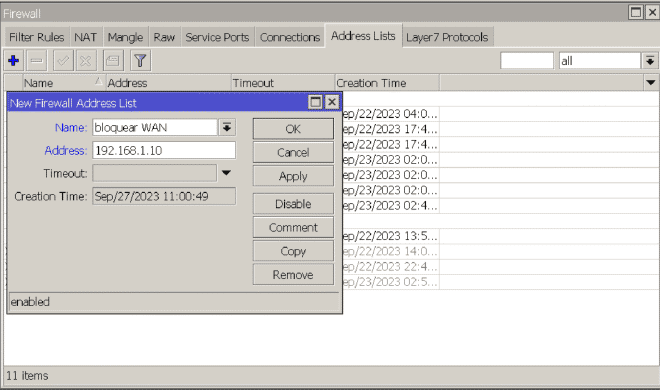Click the remove (minus) toolbar icon
660x390 pixels.
(37, 61)
